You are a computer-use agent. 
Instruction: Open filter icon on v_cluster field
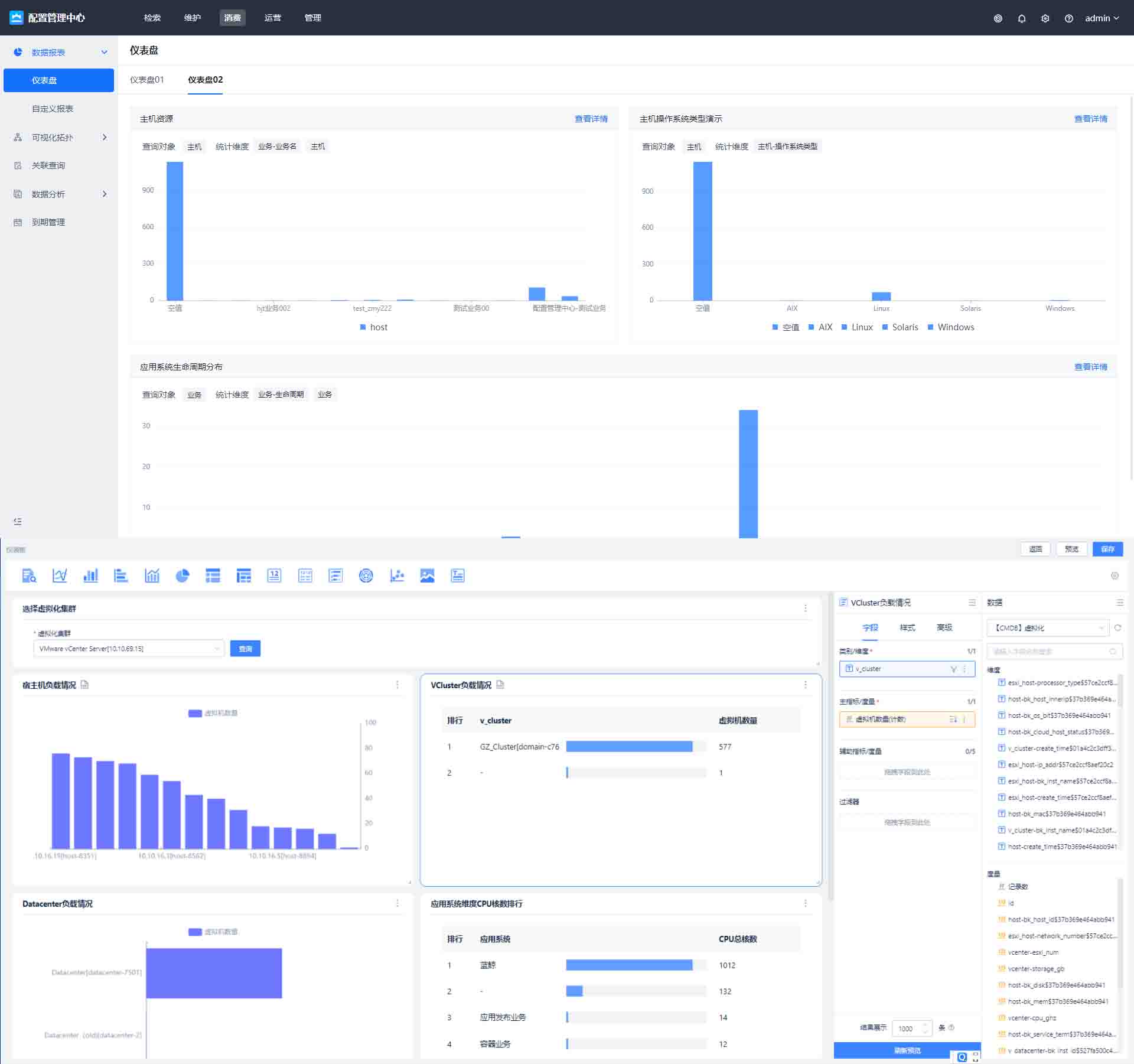click(x=953, y=669)
